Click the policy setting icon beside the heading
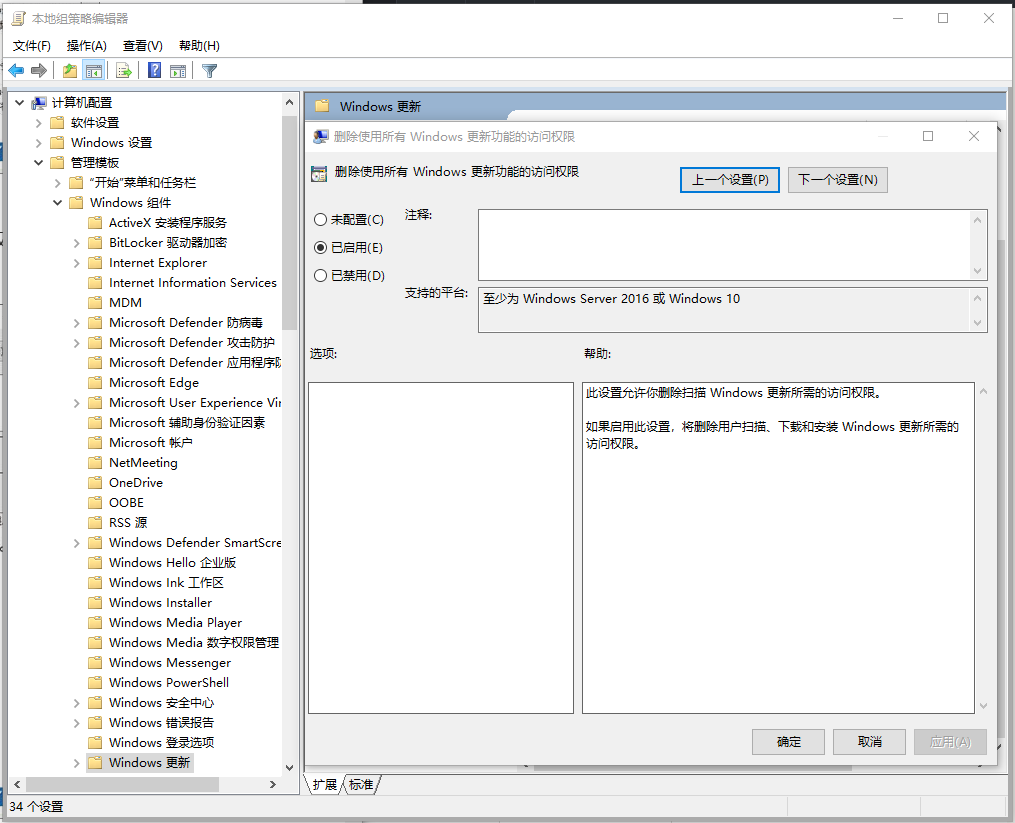Image resolution: width=1015 pixels, height=823 pixels. (319, 174)
